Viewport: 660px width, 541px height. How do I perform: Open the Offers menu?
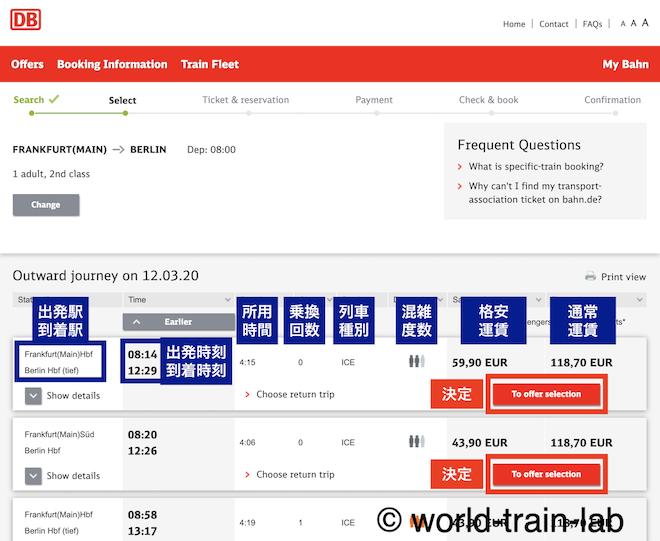(27, 64)
